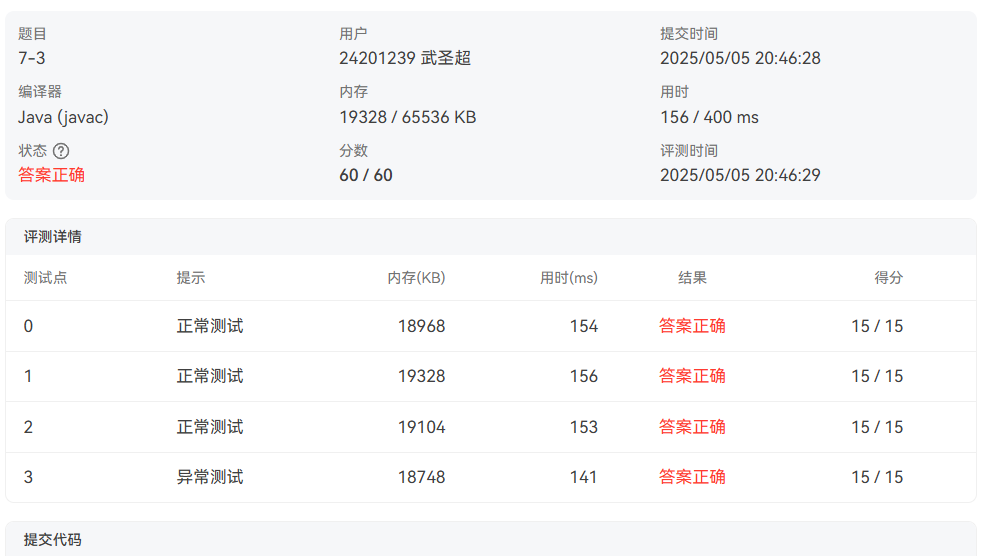Viewport: 994px width, 556px height.
Task: Click 答案正确 result for test point 2
Action: click(692, 427)
